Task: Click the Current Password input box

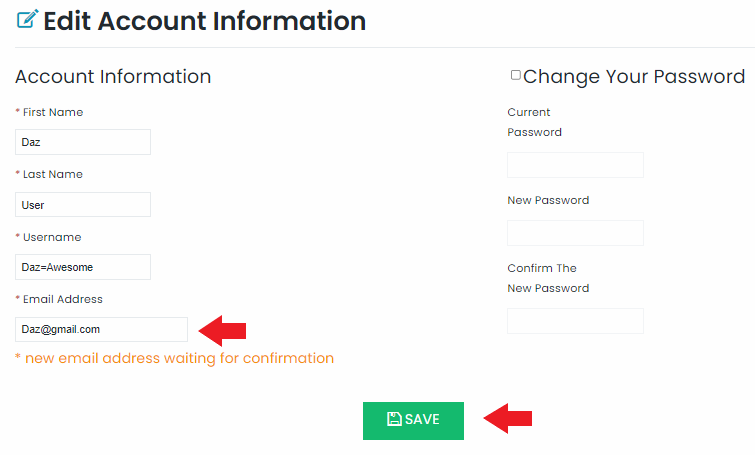Action: pyautogui.click(x=575, y=165)
